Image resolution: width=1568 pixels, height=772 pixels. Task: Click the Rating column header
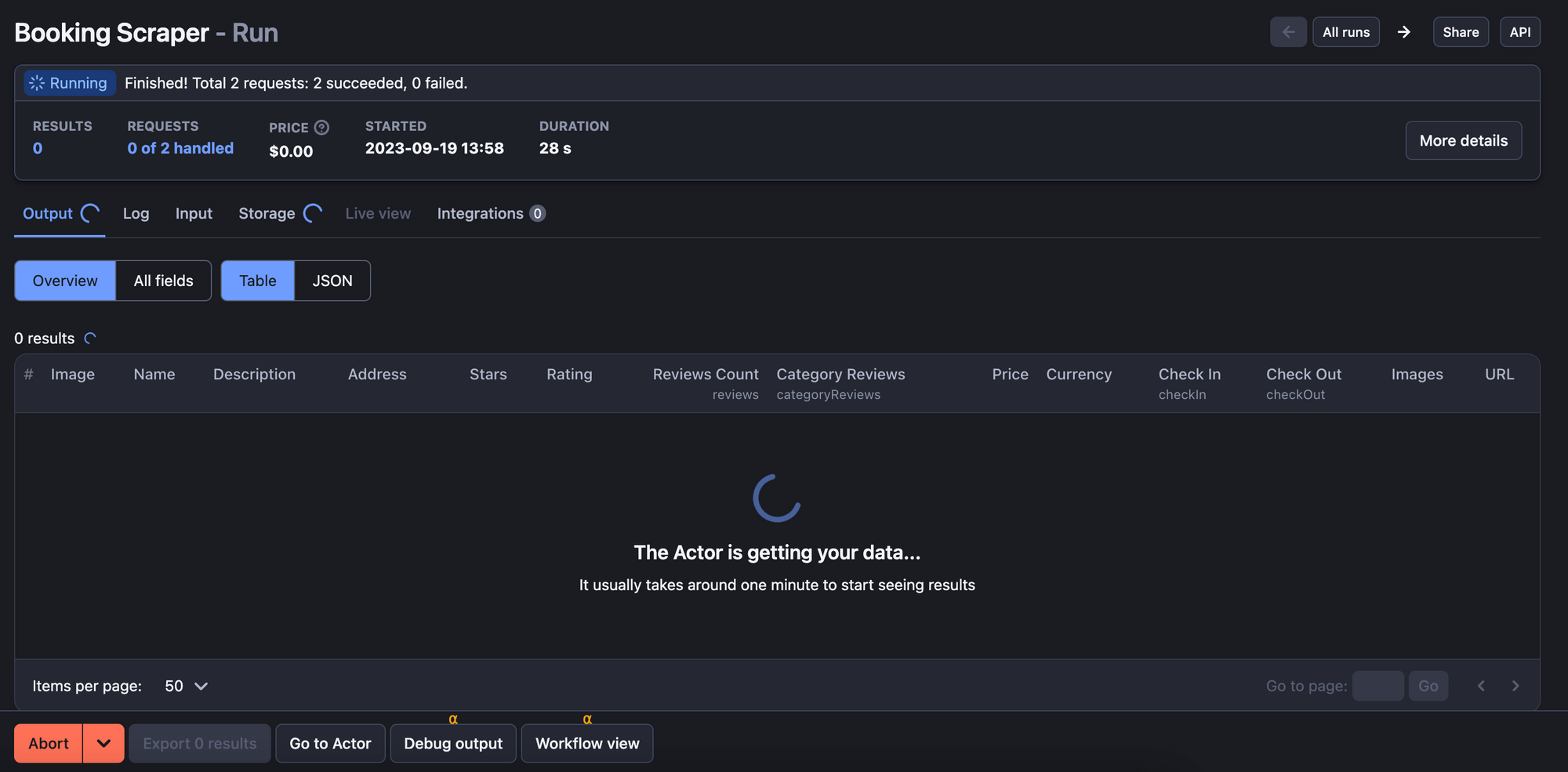click(569, 375)
